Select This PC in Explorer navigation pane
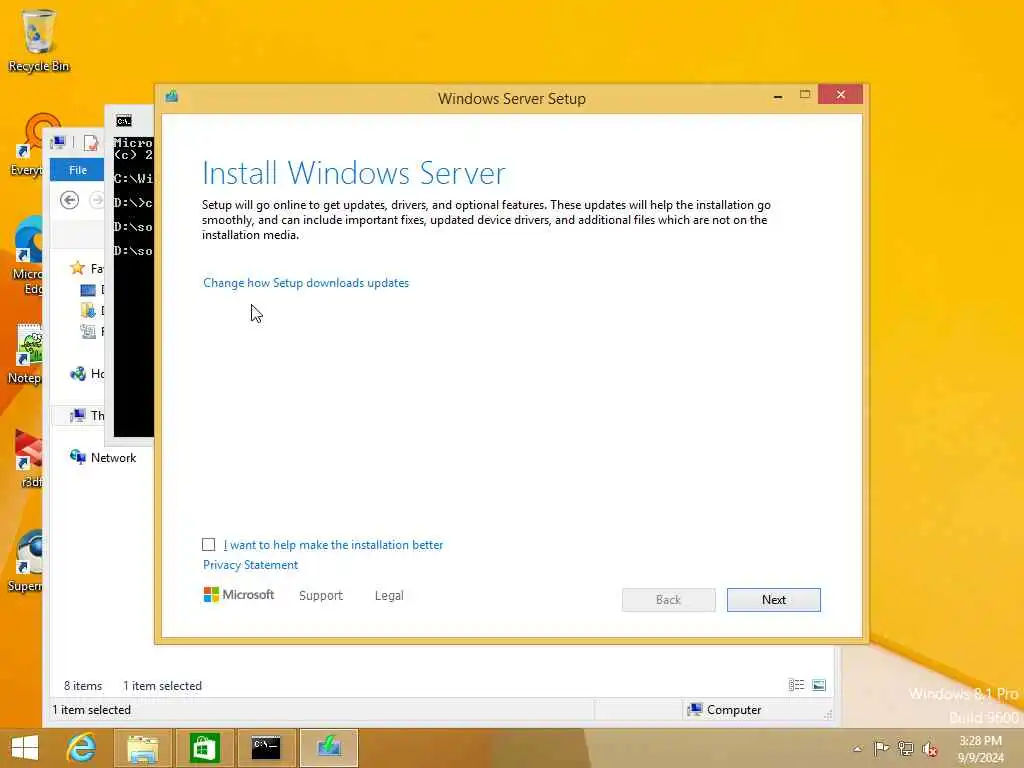1024x768 pixels. [x=88, y=415]
